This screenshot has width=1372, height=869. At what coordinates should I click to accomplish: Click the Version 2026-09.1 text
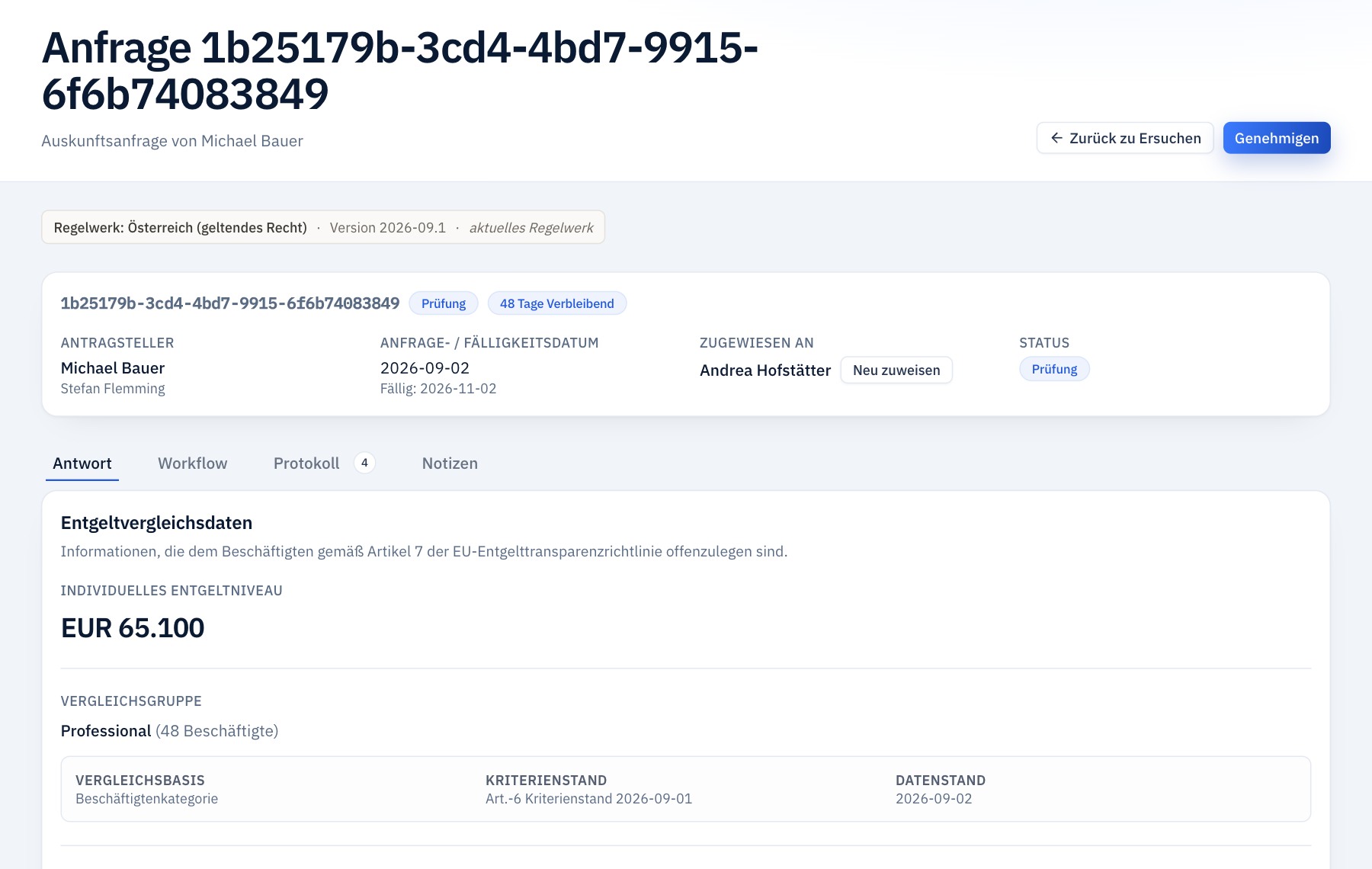pos(388,228)
